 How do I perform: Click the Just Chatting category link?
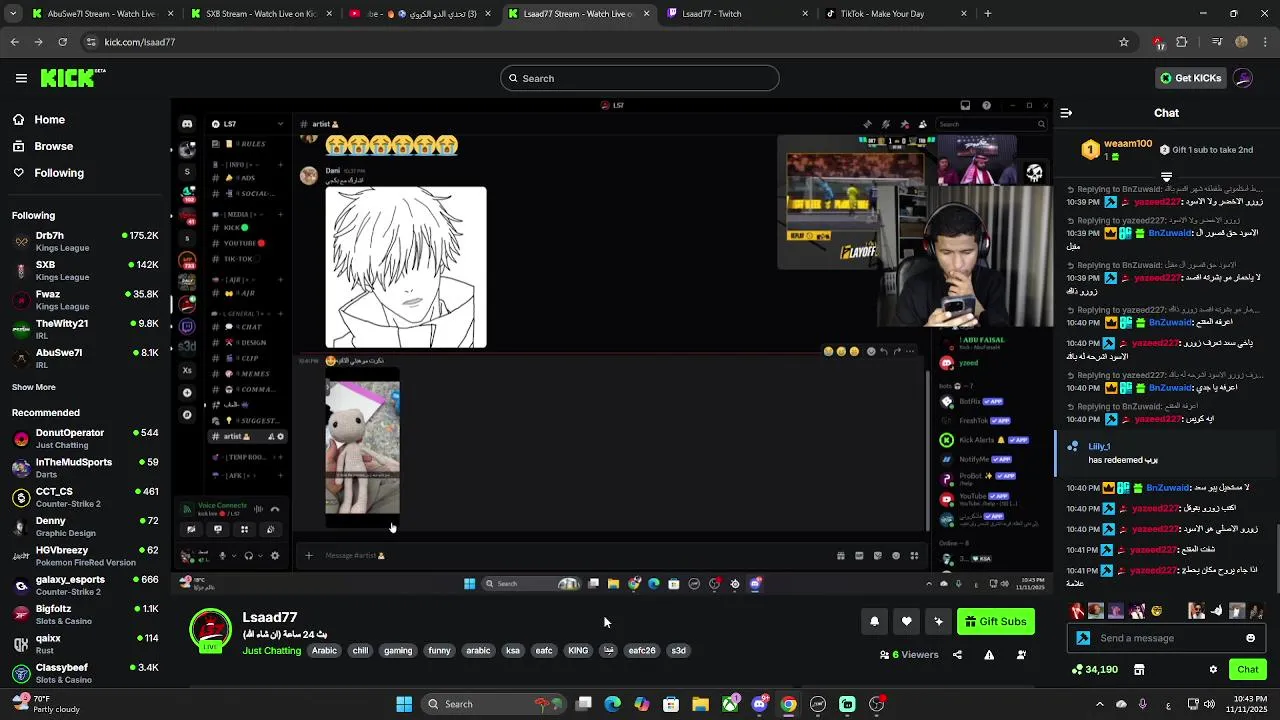272,651
